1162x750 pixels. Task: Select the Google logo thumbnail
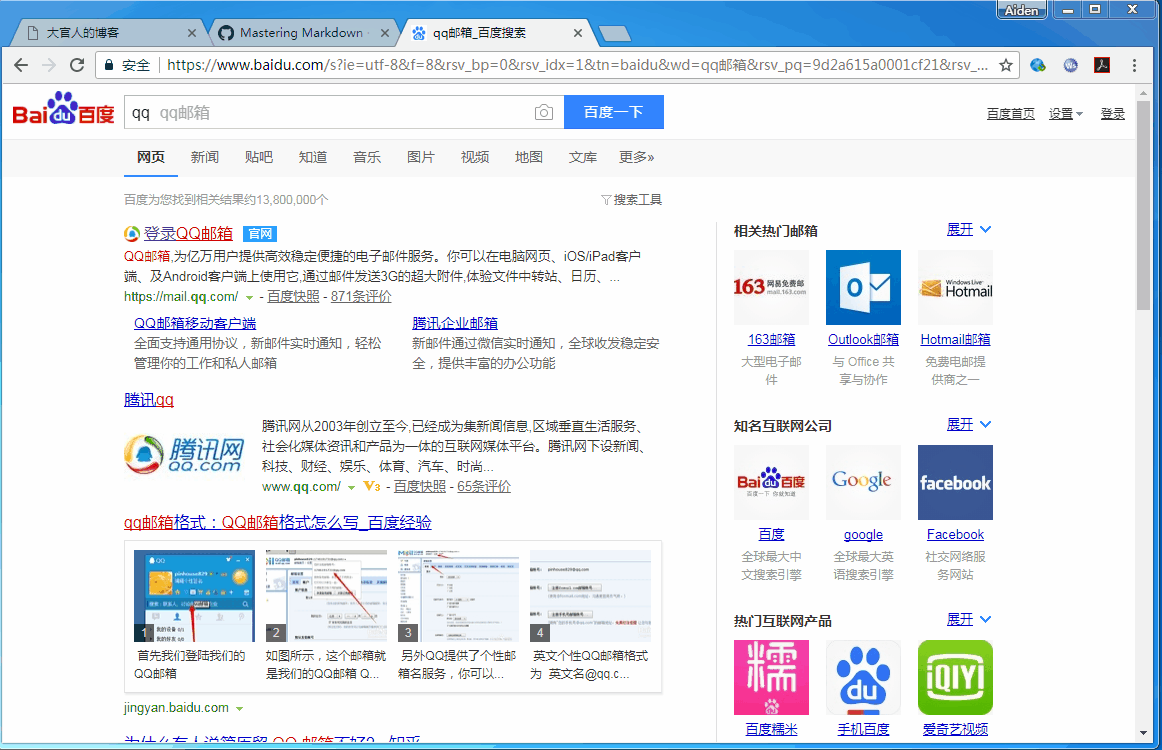863,482
